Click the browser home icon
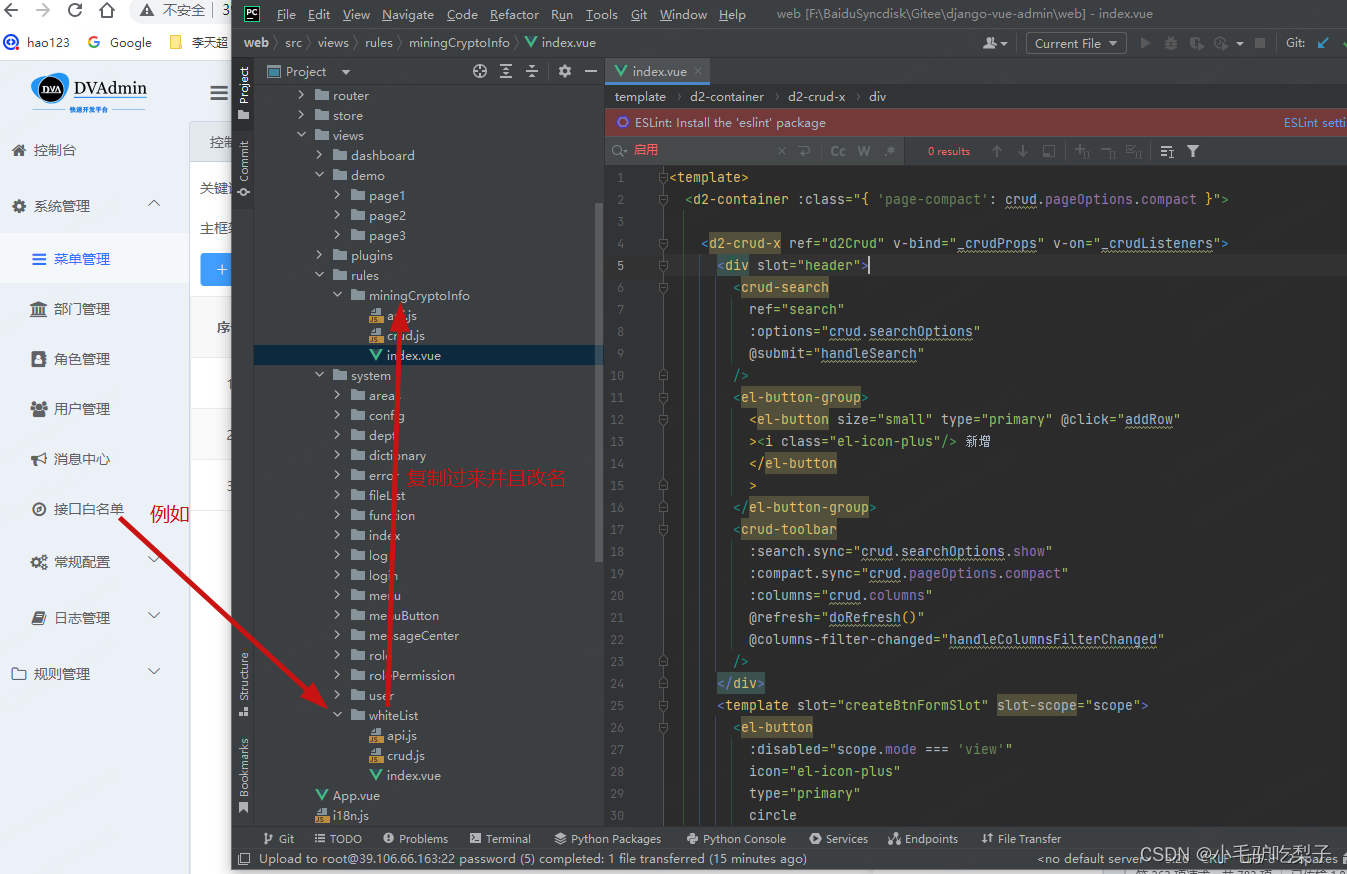The width and height of the screenshot is (1347, 874). tap(107, 11)
